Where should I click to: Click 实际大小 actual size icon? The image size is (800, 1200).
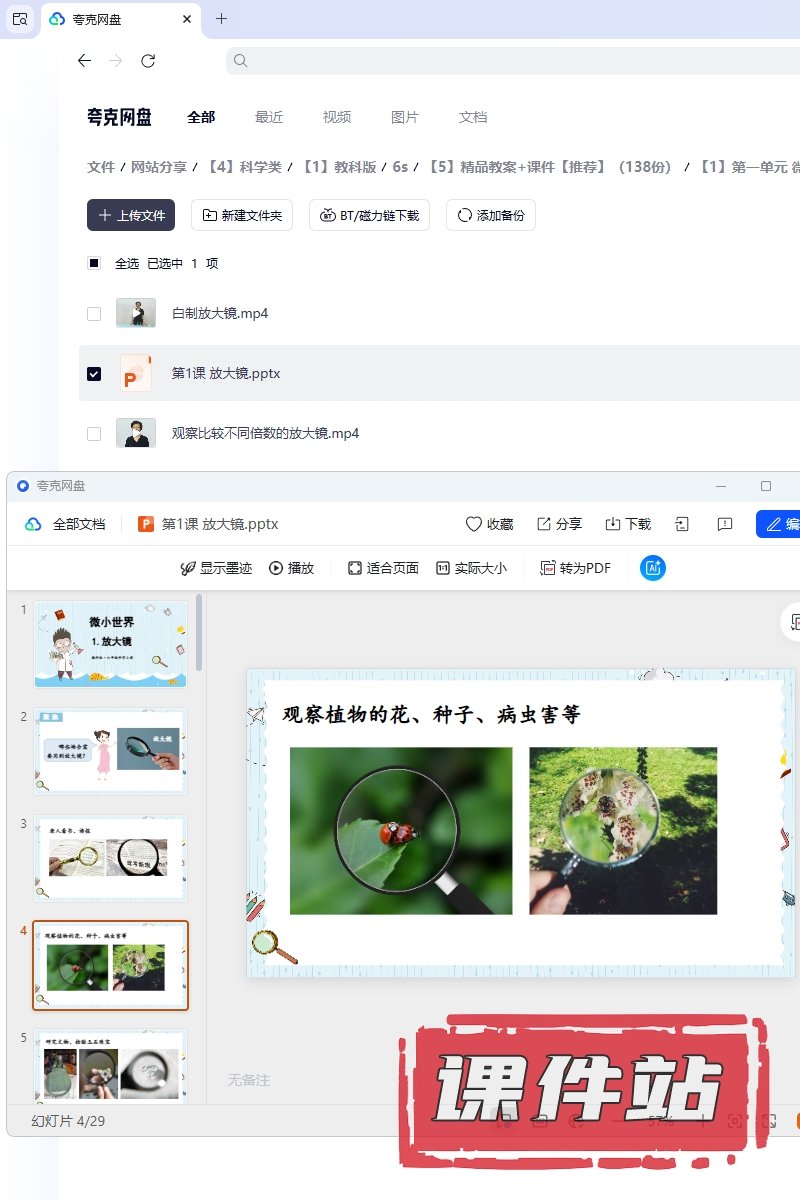[443, 568]
